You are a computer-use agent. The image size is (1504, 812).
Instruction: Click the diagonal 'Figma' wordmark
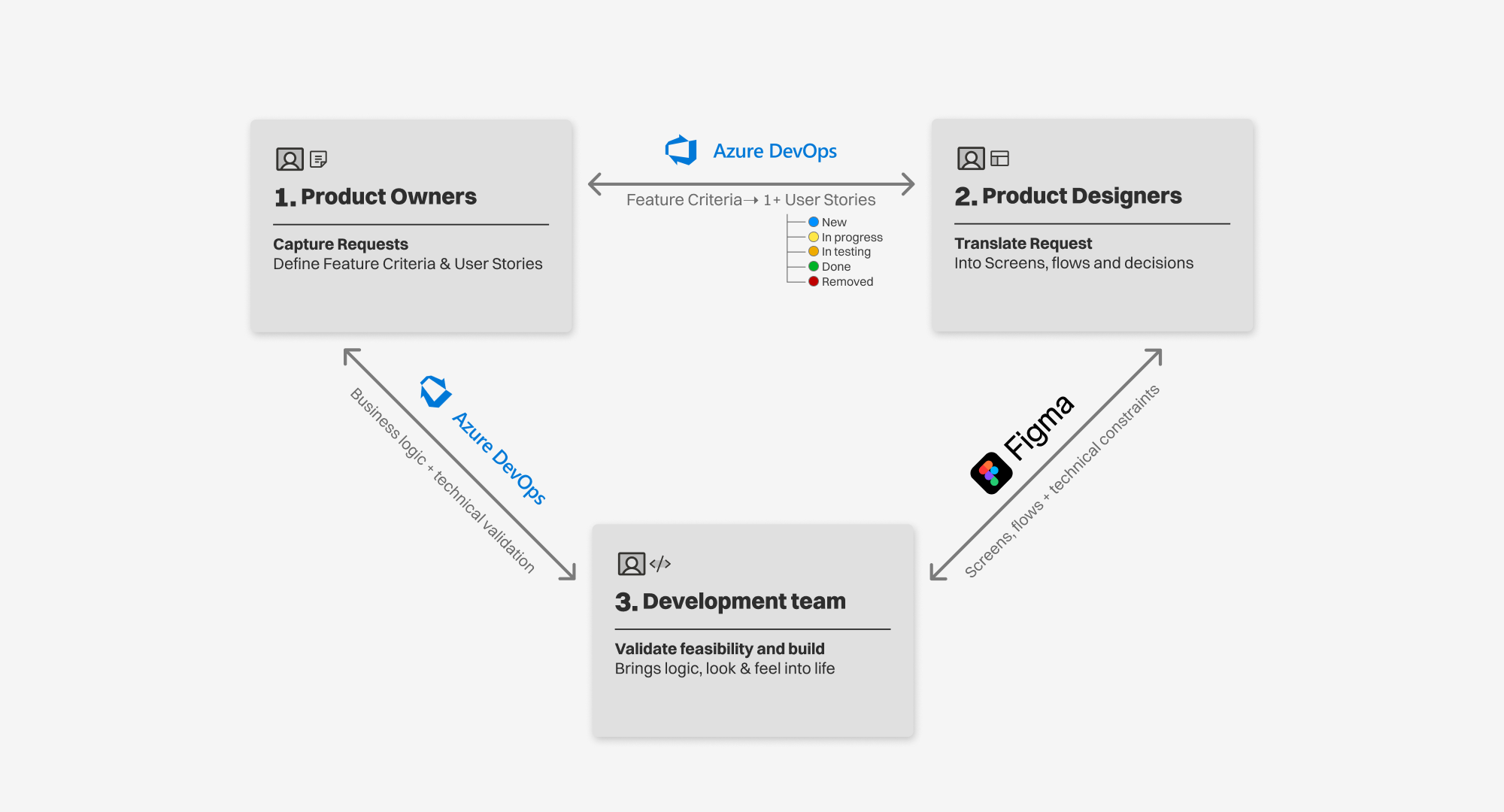point(1039,427)
